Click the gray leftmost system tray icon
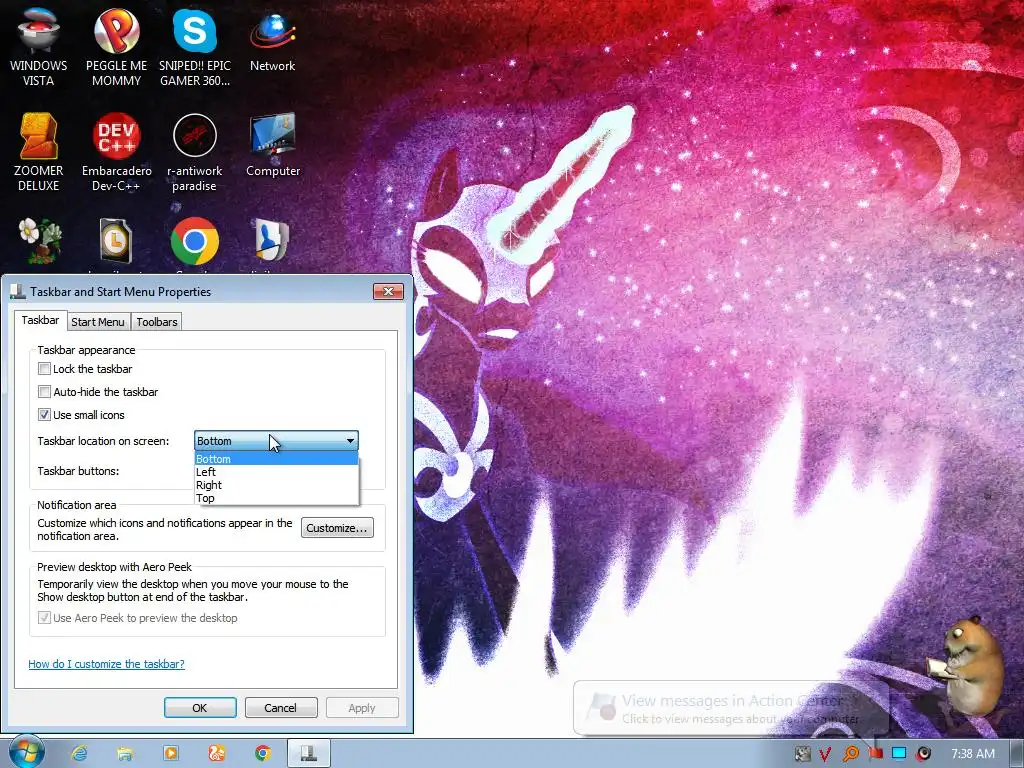The width and height of the screenshot is (1024, 768). click(x=802, y=754)
